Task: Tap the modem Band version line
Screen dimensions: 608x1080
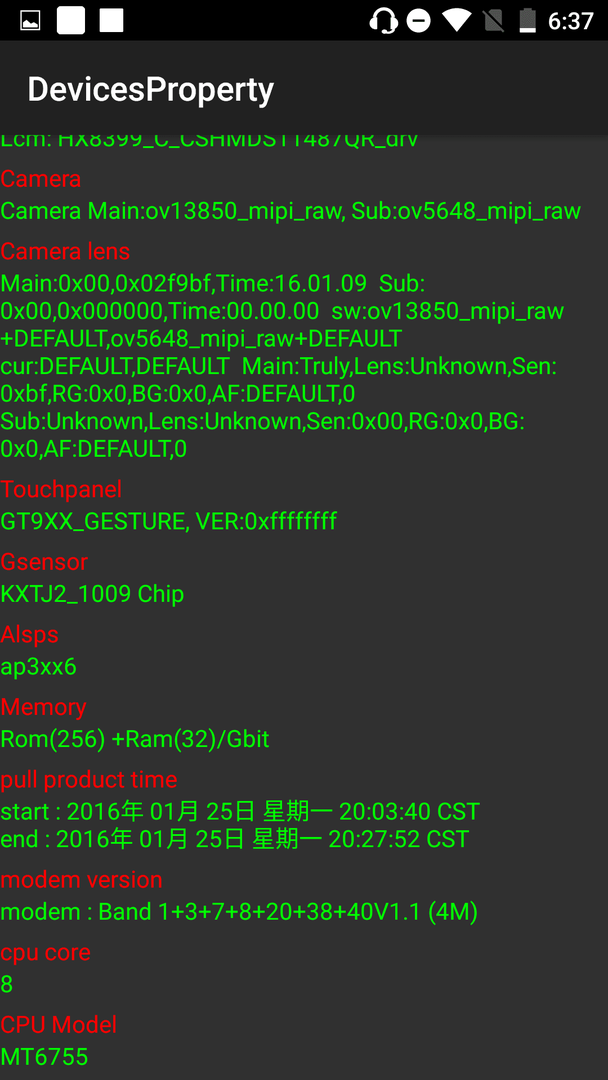Action: (239, 912)
